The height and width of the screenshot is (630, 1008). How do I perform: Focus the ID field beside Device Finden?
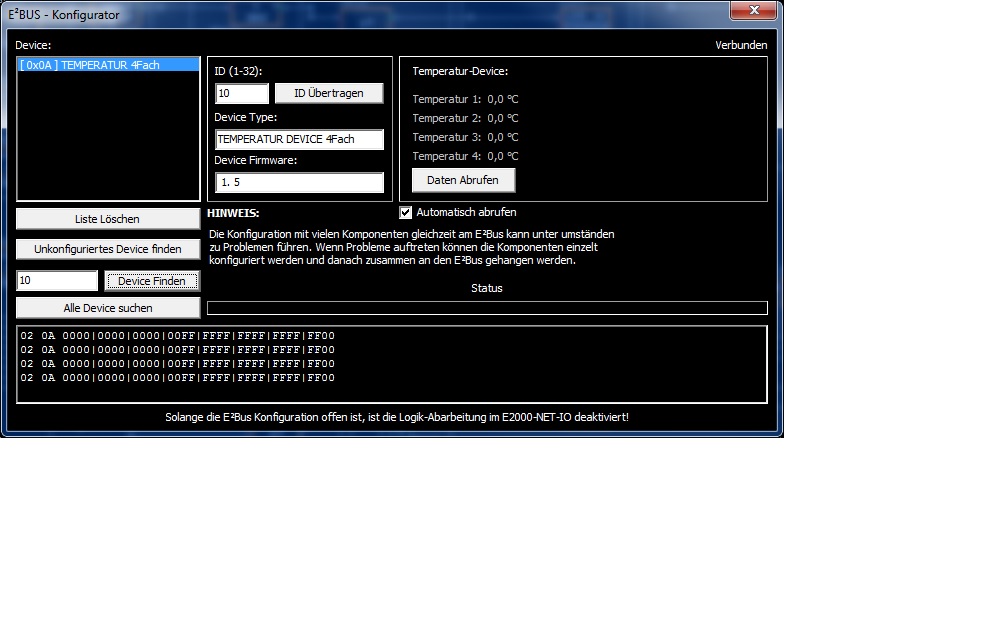[x=57, y=281]
